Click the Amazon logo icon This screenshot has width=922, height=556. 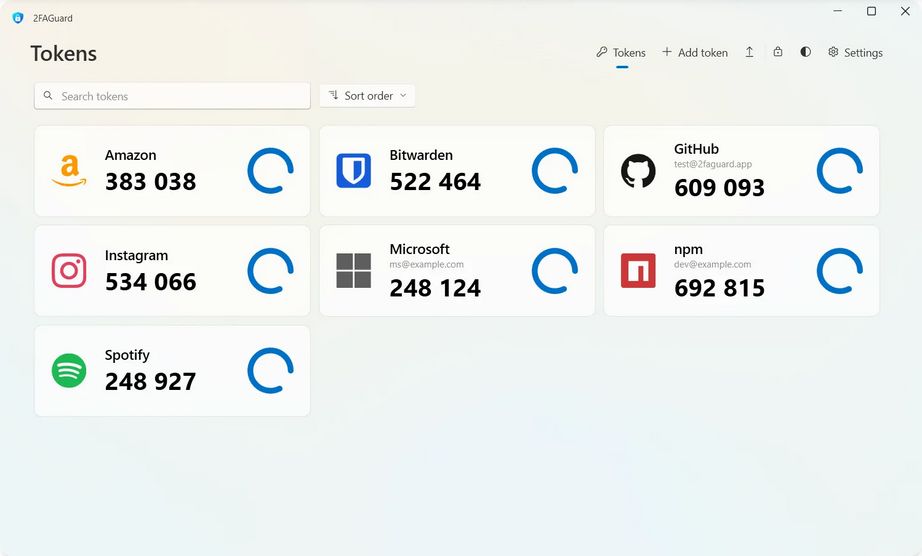[x=69, y=170]
